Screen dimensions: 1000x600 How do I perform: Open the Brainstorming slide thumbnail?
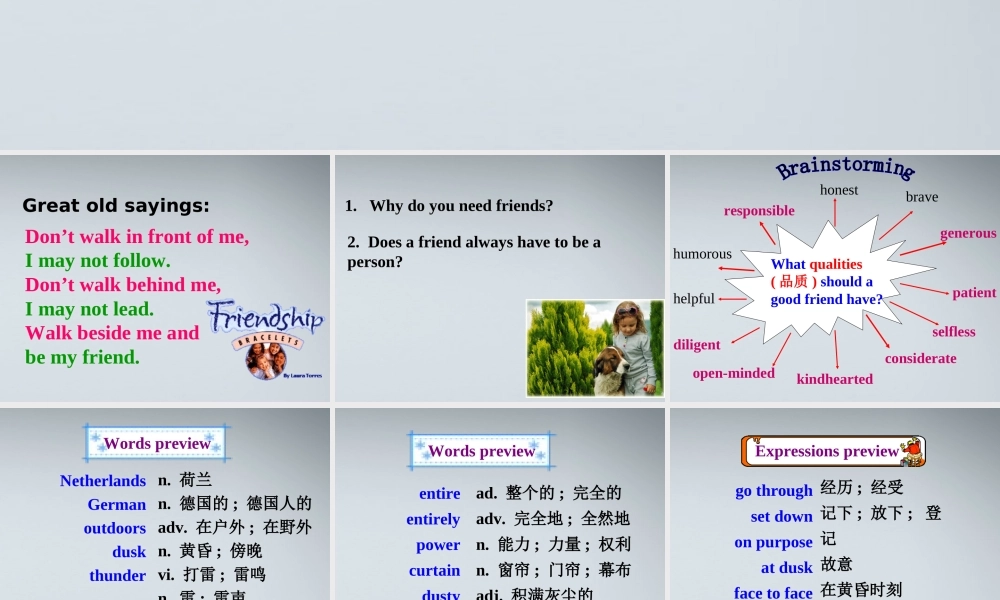click(835, 279)
